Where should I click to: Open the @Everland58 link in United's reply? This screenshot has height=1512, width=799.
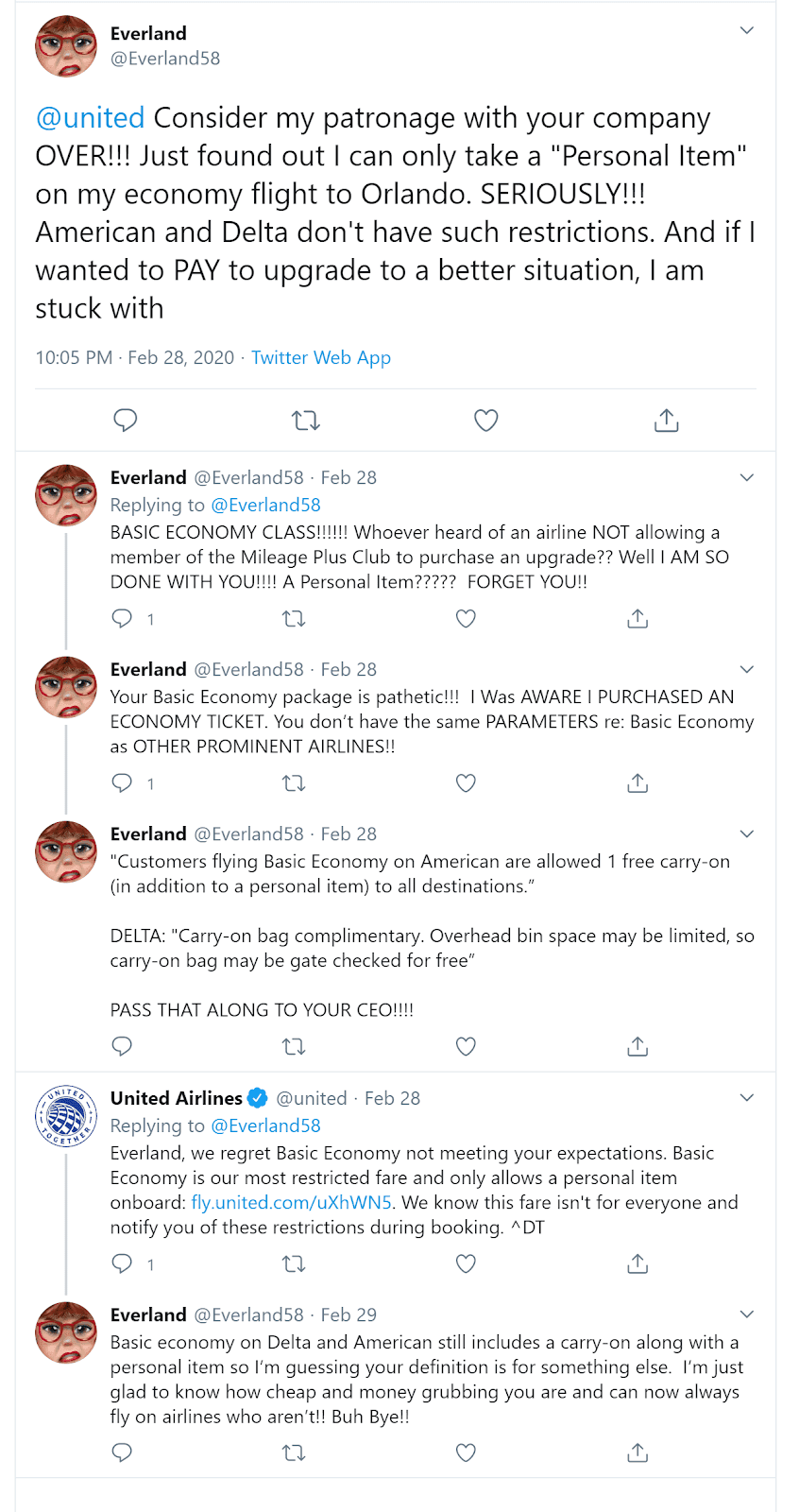(x=265, y=1125)
